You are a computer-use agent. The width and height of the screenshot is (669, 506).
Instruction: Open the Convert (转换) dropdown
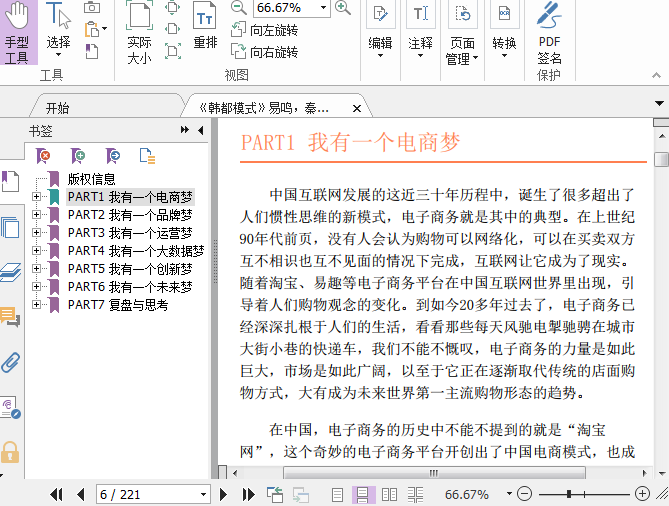pos(504,30)
